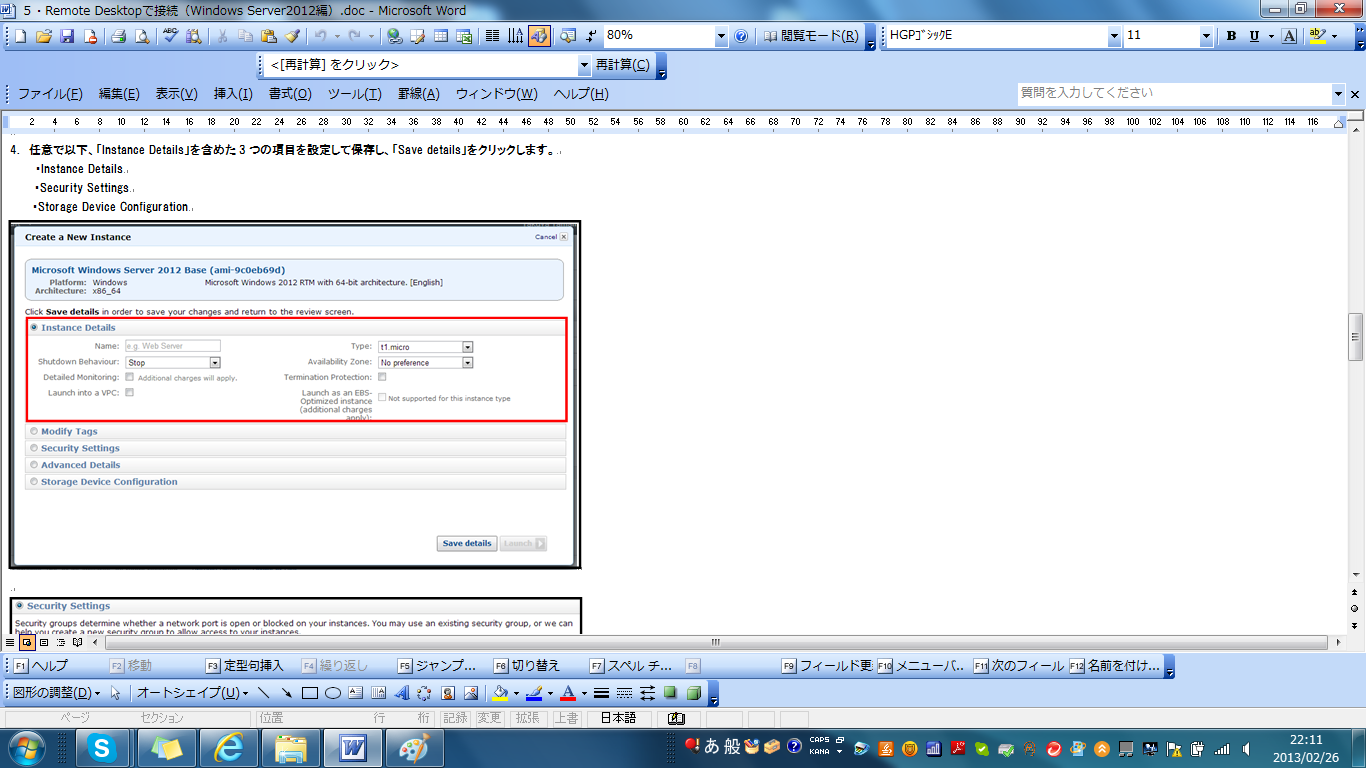
Task: Open the 編集(E) menu
Action: tap(119, 94)
